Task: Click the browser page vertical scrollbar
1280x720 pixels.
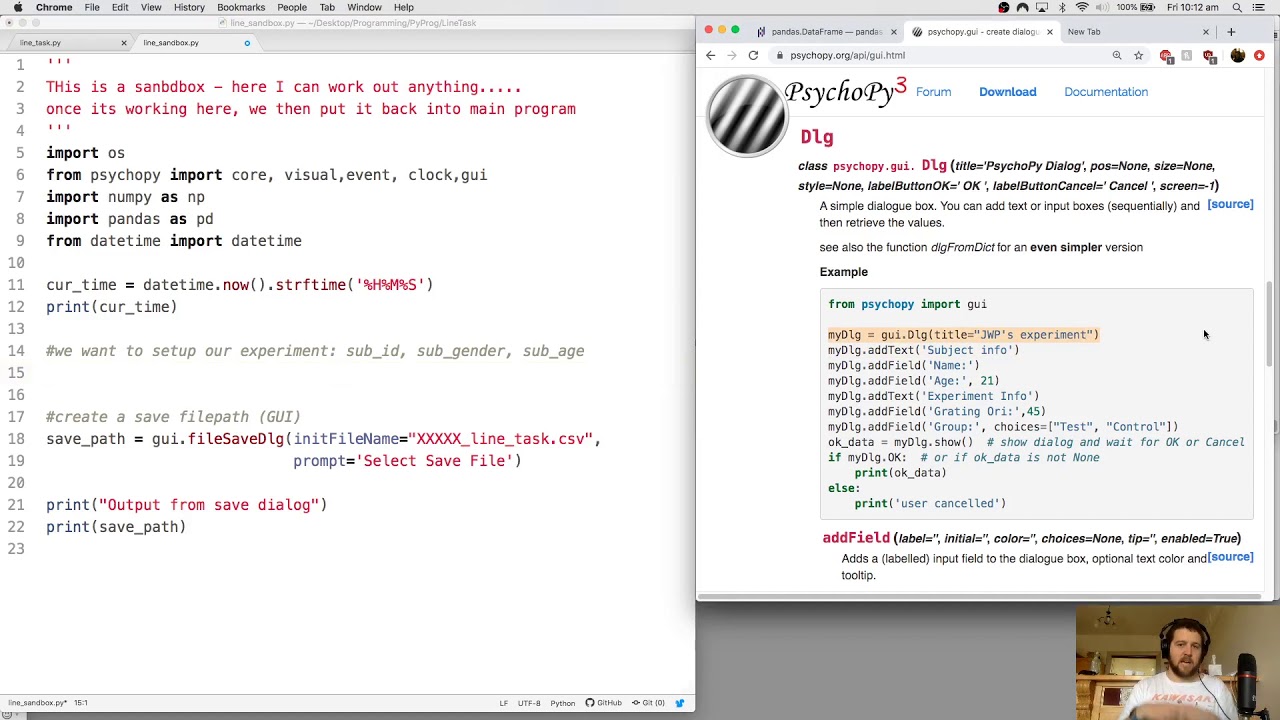Action: click(1270, 325)
